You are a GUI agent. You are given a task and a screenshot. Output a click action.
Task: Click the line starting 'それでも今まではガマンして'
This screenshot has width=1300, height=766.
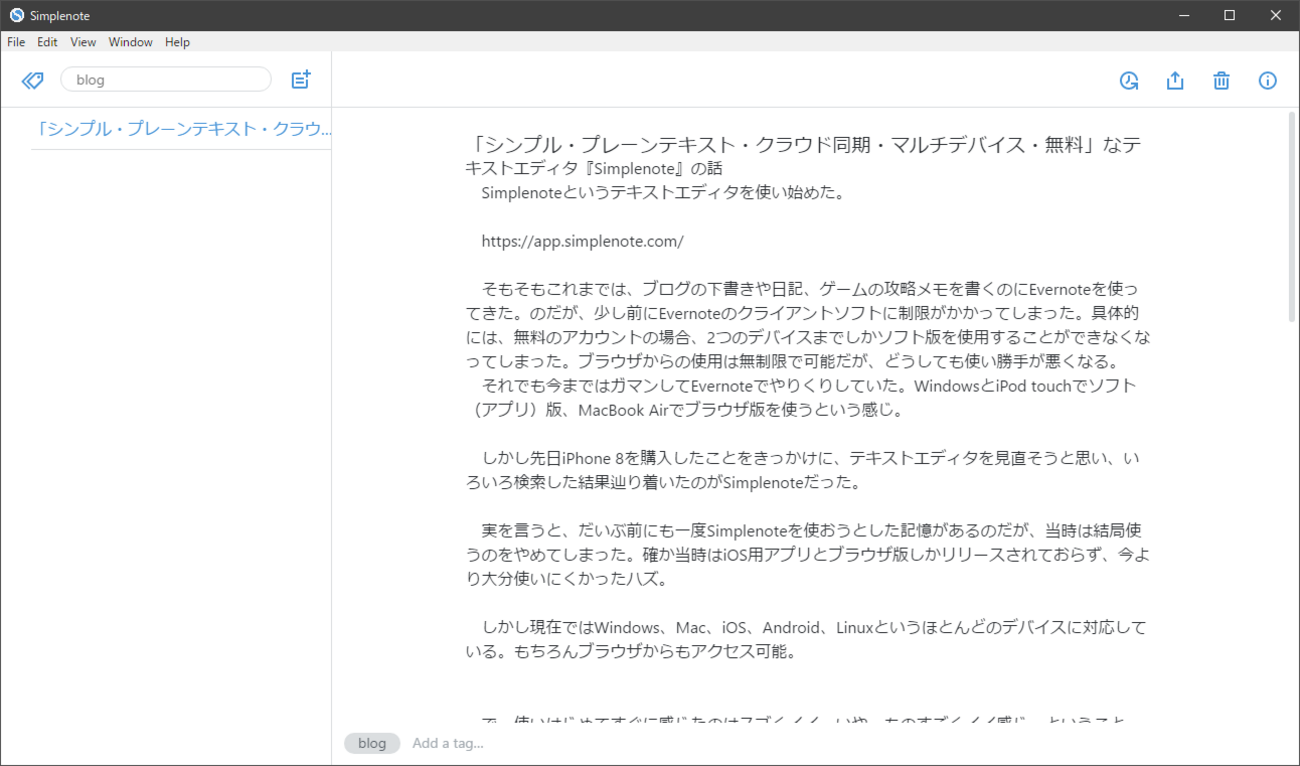coord(802,397)
